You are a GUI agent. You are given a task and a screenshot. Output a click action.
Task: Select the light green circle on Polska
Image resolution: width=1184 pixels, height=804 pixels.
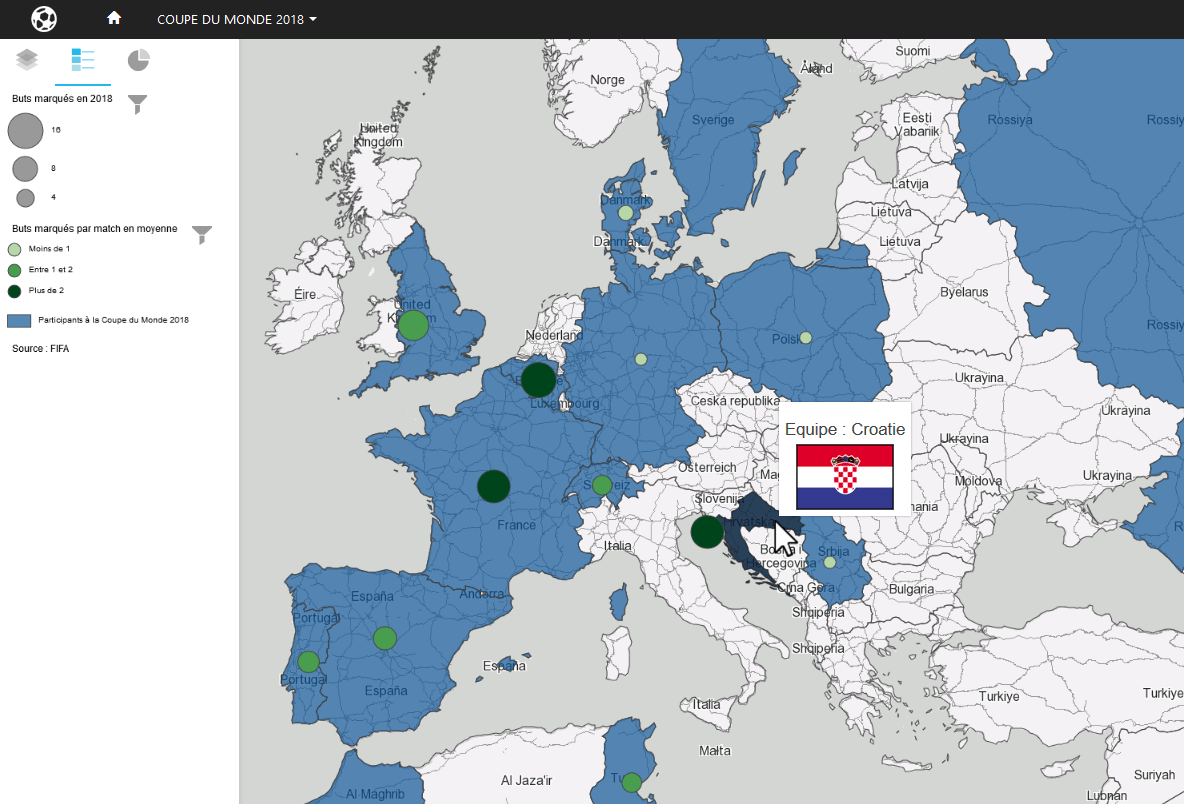[805, 338]
